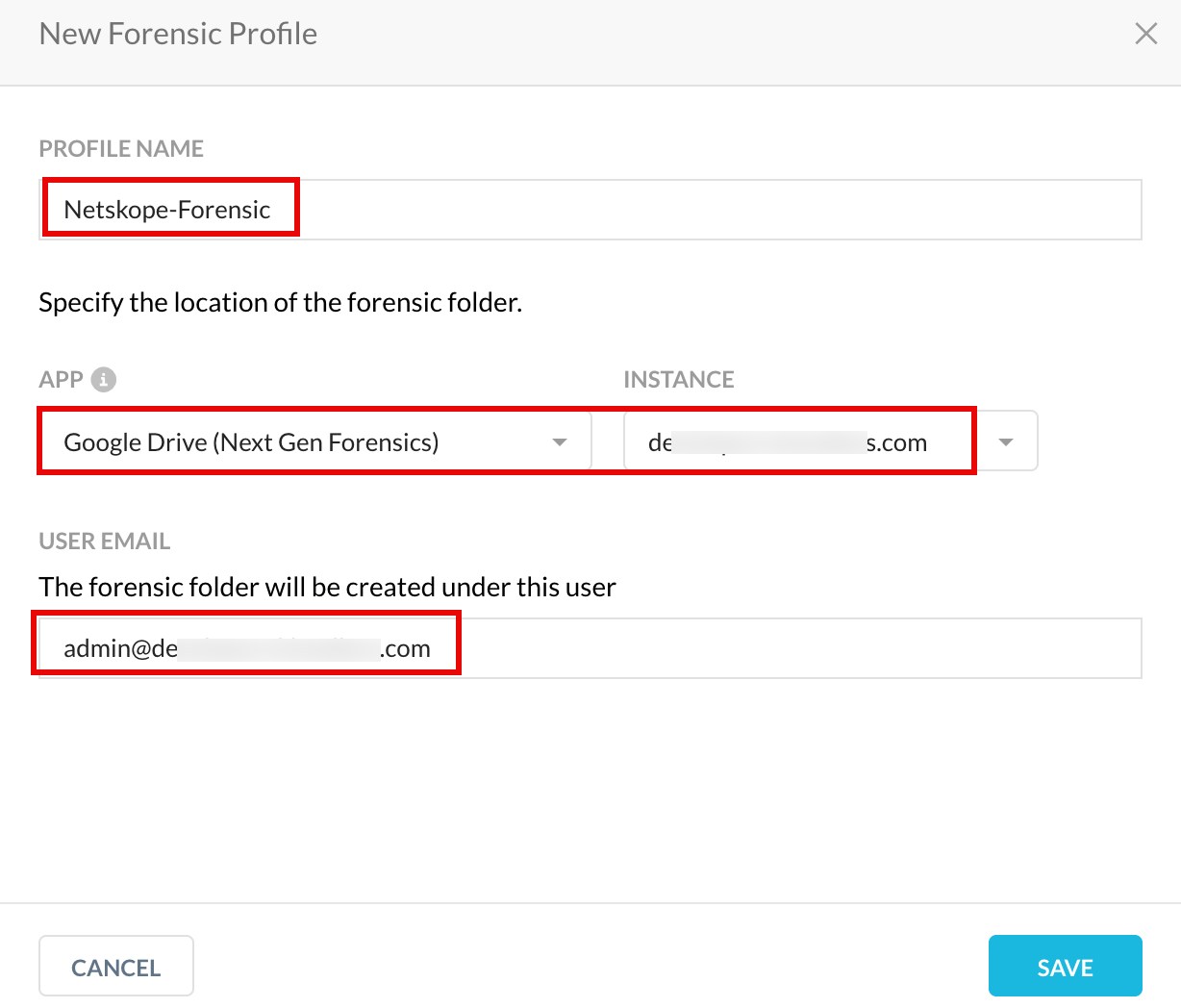Click the USER EMAIL label
1181x1008 pixels.
(x=104, y=541)
